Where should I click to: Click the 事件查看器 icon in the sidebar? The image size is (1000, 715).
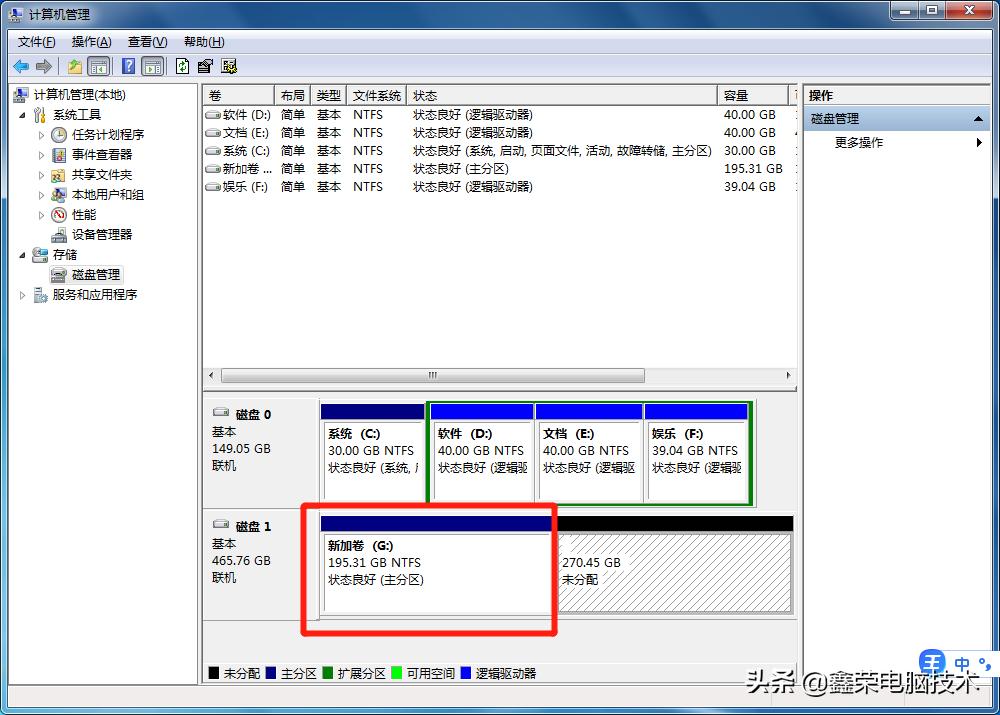pos(58,154)
